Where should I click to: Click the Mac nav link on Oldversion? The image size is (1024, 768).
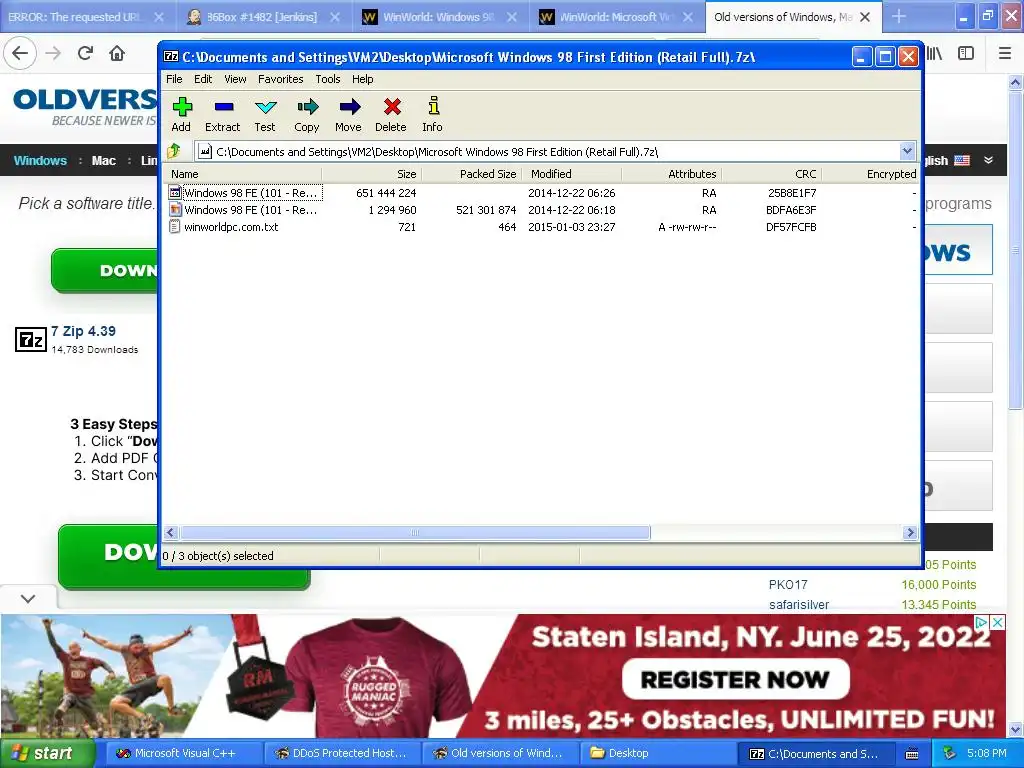[104, 161]
